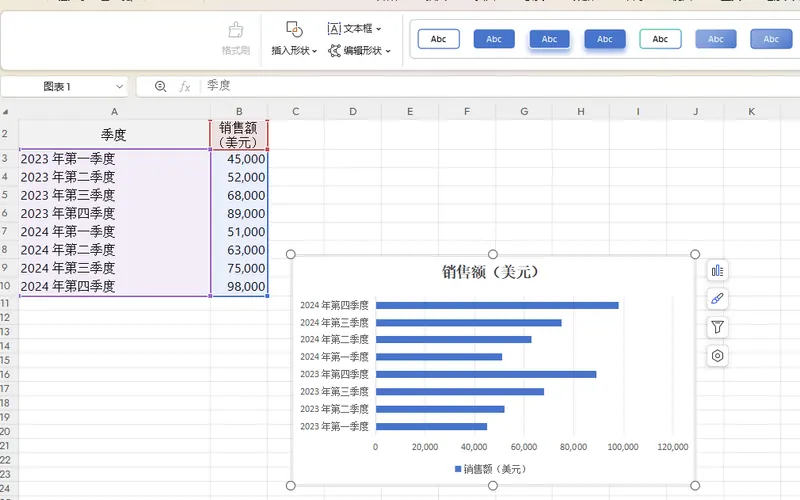
Task: Click the chart title 销售额（美元）
Action: [491, 272]
